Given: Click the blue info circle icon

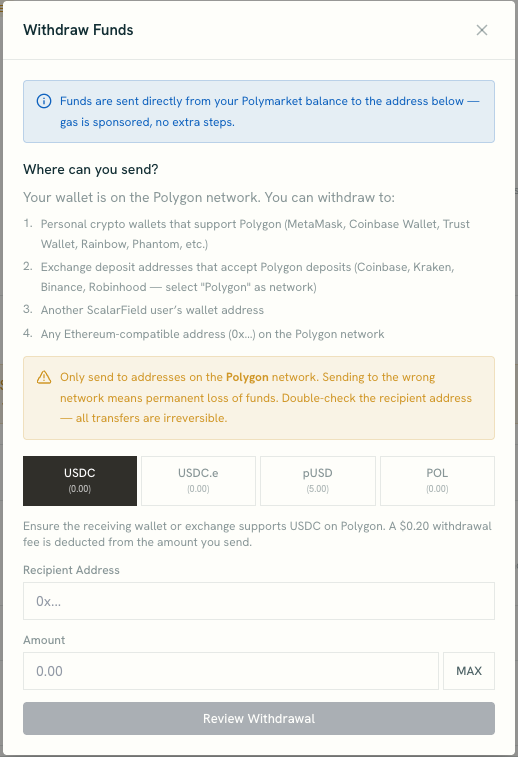Looking at the screenshot, I should (44, 101).
